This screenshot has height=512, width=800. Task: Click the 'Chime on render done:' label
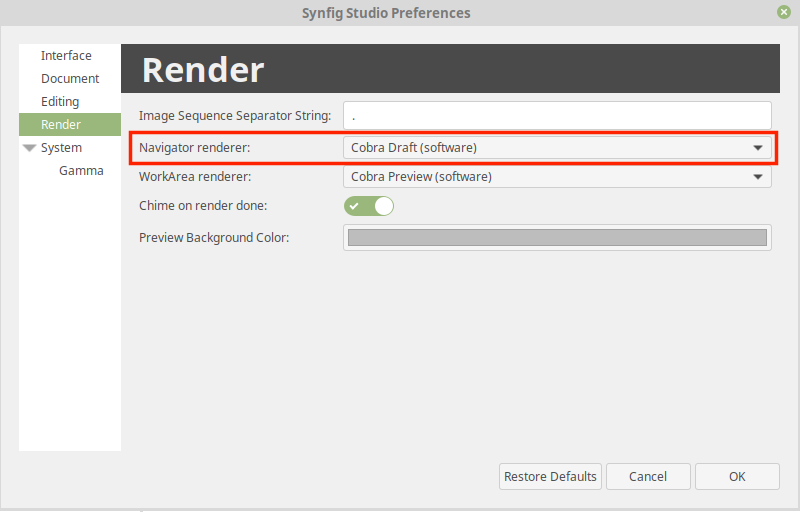pyautogui.click(x=203, y=206)
